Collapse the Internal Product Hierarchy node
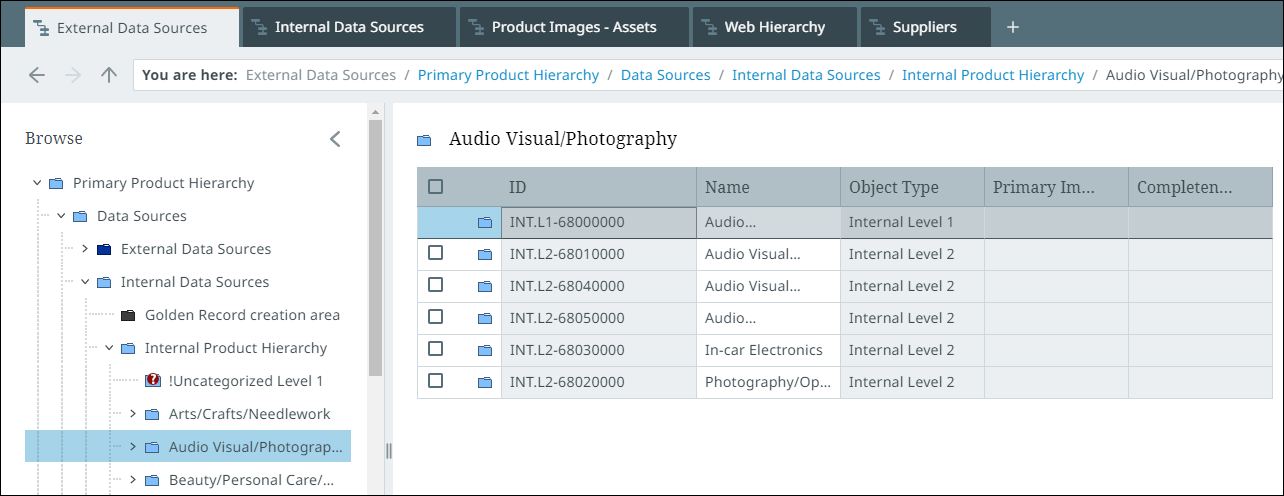1284x496 pixels. [x=109, y=348]
